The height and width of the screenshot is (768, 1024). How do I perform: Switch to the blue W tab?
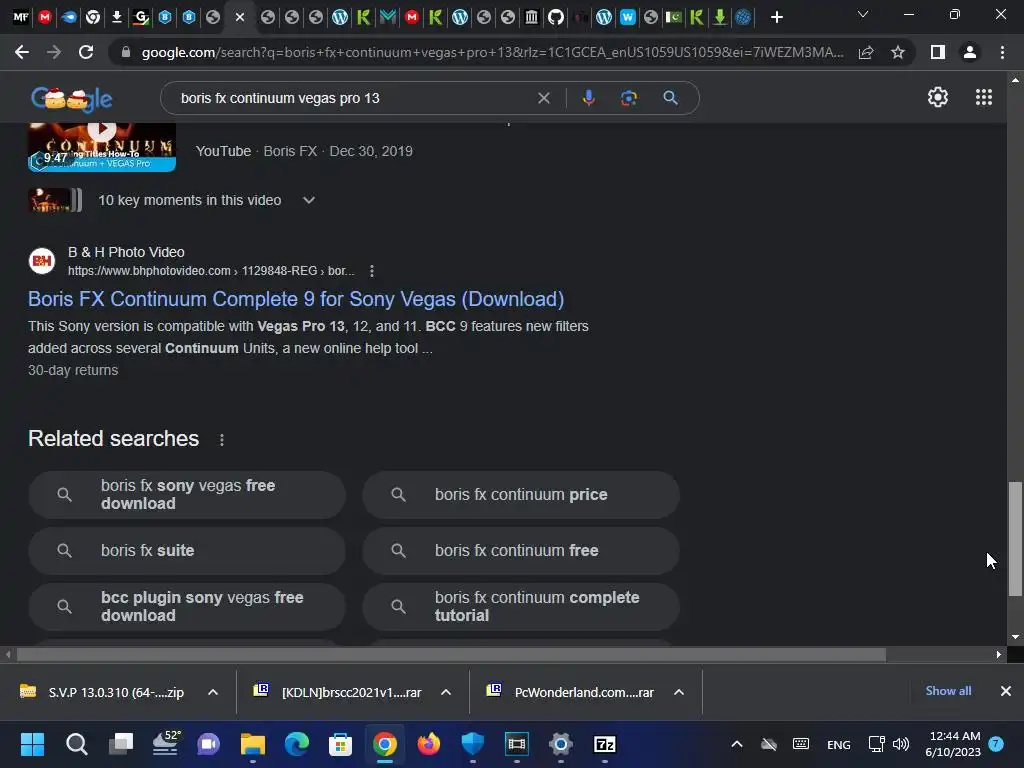[628, 18]
